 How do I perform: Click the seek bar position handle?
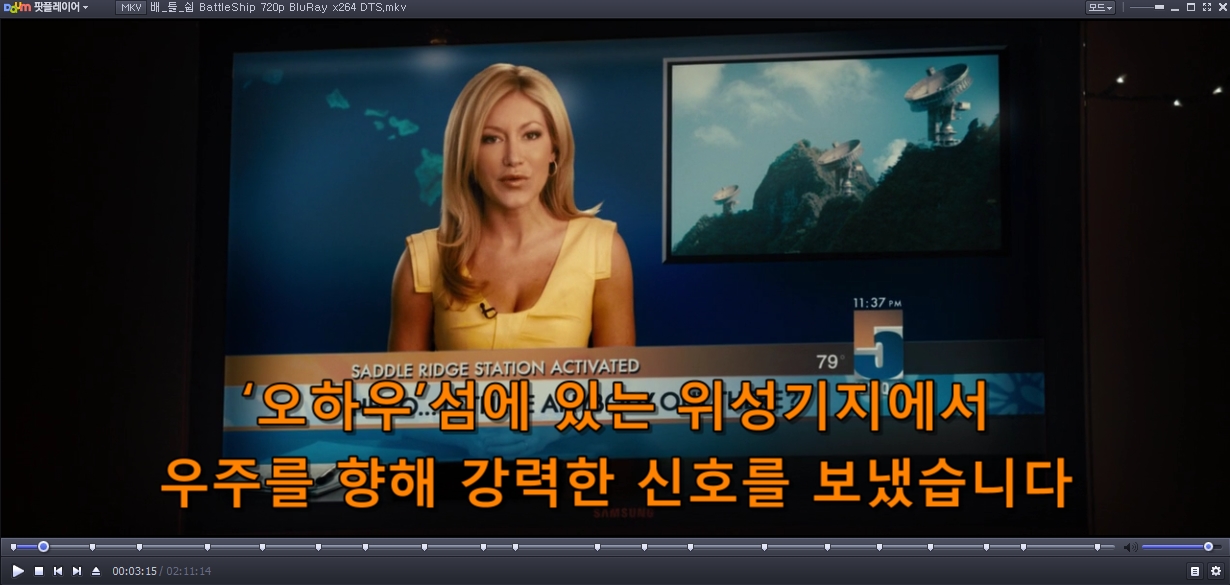[43, 547]
